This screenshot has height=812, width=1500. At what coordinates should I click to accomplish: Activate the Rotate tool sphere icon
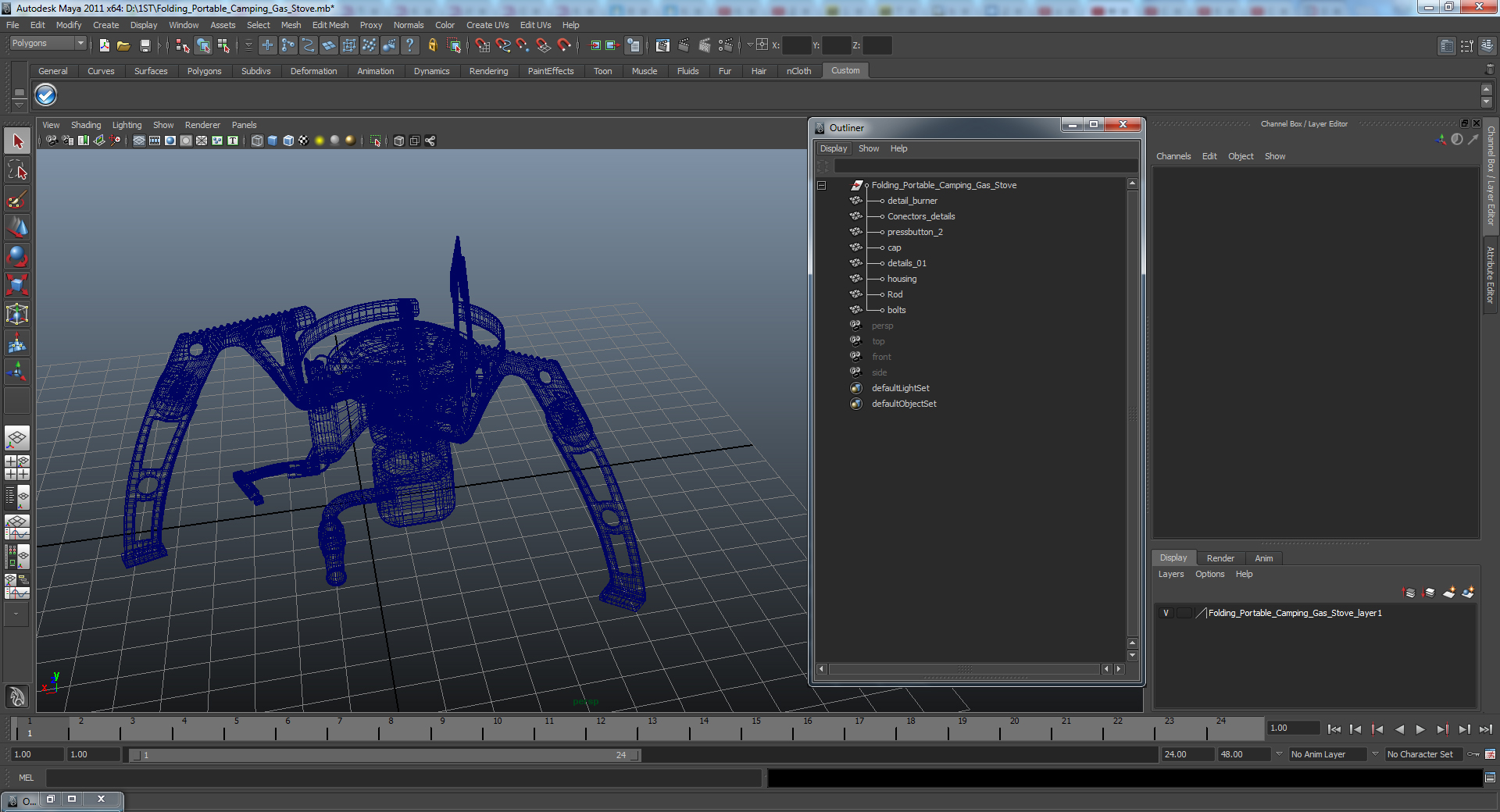click(17, 256)
